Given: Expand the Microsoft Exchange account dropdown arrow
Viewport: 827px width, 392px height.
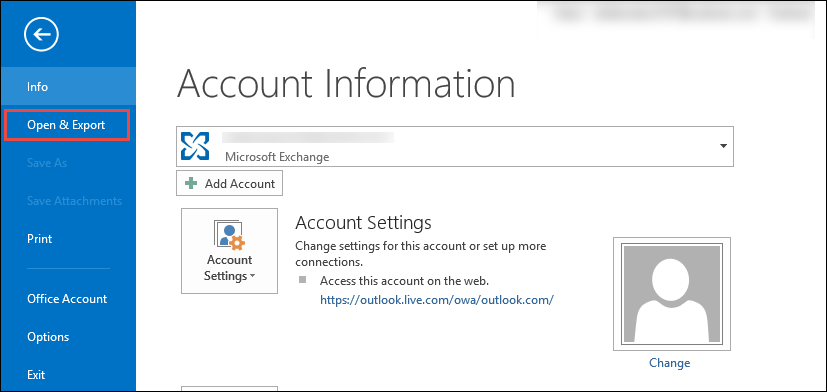Looking at the screenshot, I should pyautogui.click(x=724, y=146).
